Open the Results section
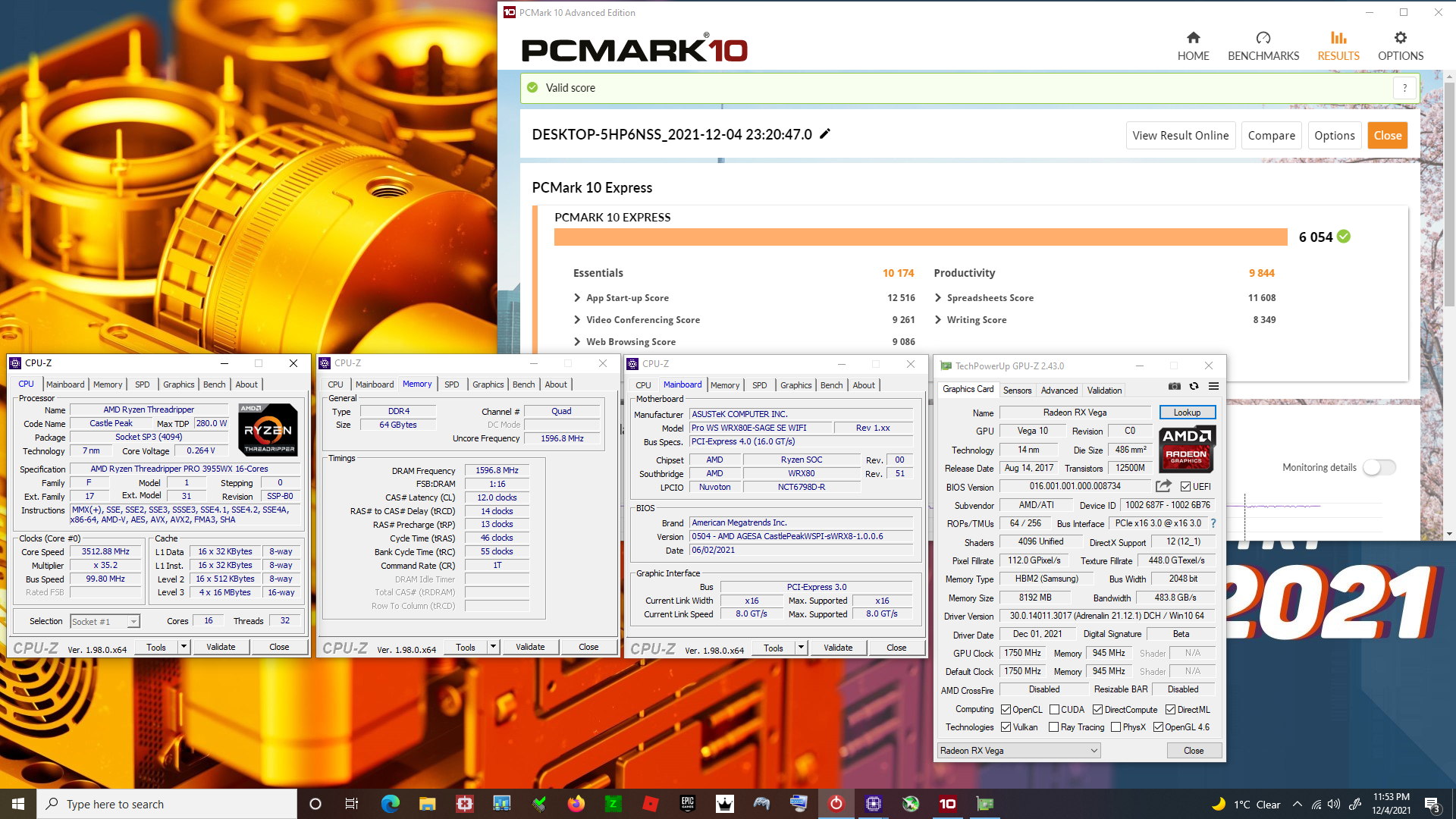 coord(1338,46)
